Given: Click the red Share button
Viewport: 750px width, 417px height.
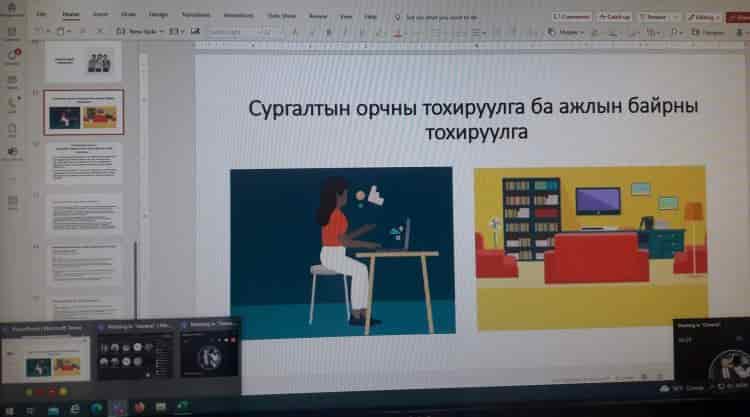Looking at the screenshot, I should pos(739,18).
